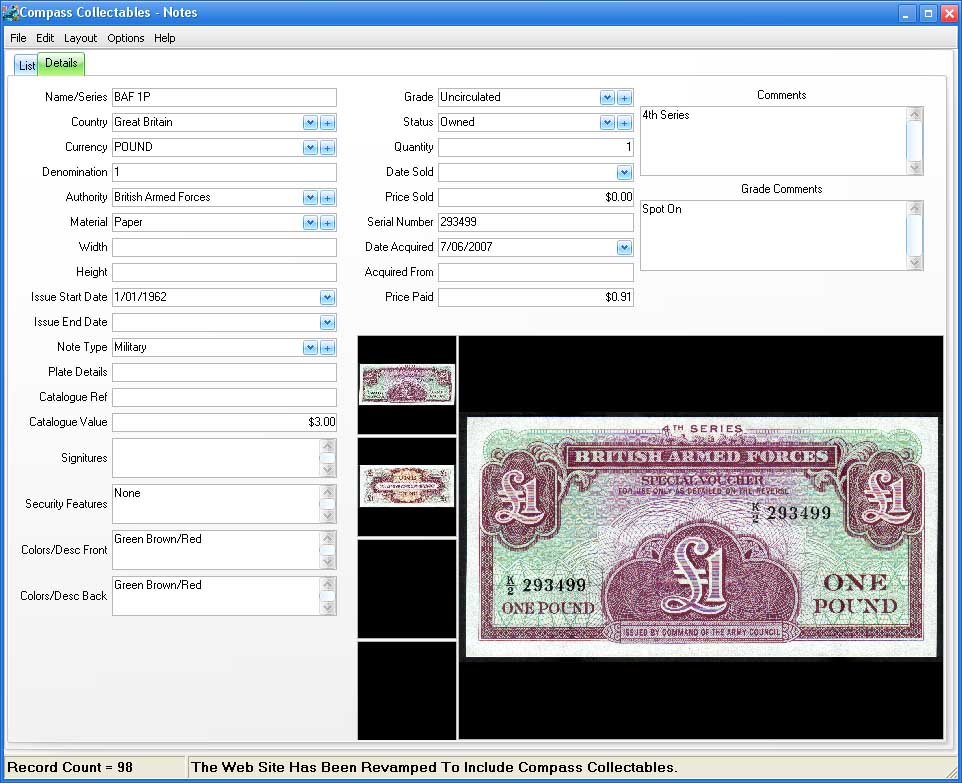Click the Compass Collectables title bar icon
Image resolution: width=962 pixels, height=783 pixels.
click(10, 12)
